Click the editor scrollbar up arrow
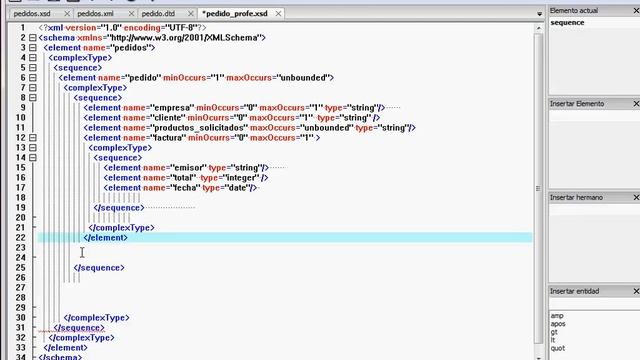This screenshot has width=640, height=360. pos(538,28)
